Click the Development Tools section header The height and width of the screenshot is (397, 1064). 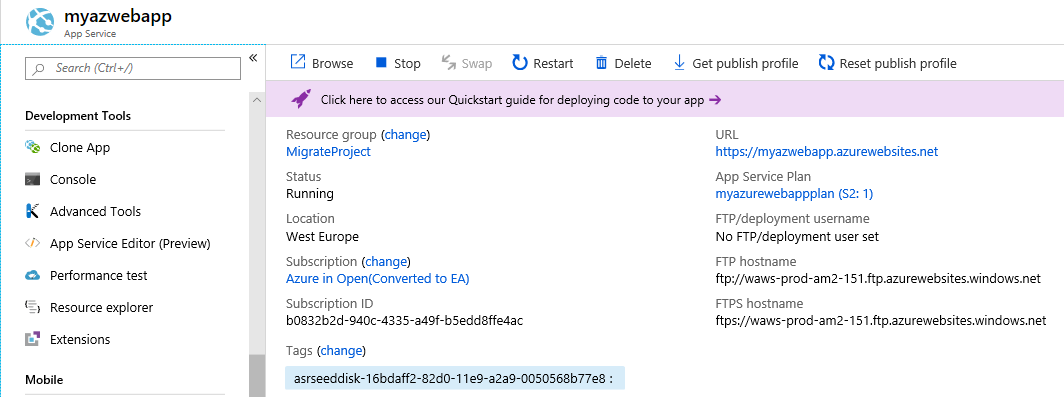pyautogui.click(x=78, y=116)
